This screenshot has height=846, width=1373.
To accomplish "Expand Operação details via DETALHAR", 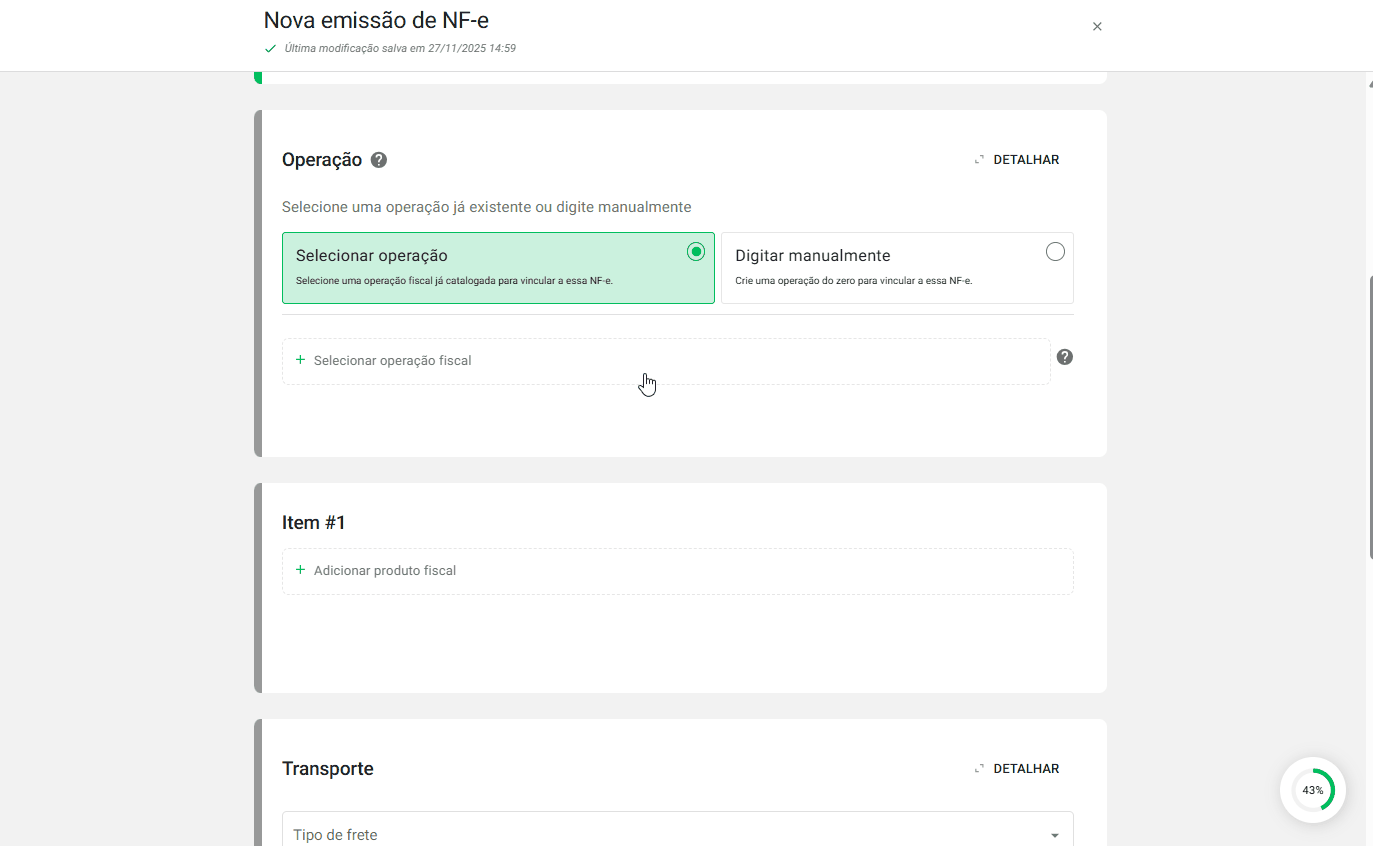I will [1025, 158].
